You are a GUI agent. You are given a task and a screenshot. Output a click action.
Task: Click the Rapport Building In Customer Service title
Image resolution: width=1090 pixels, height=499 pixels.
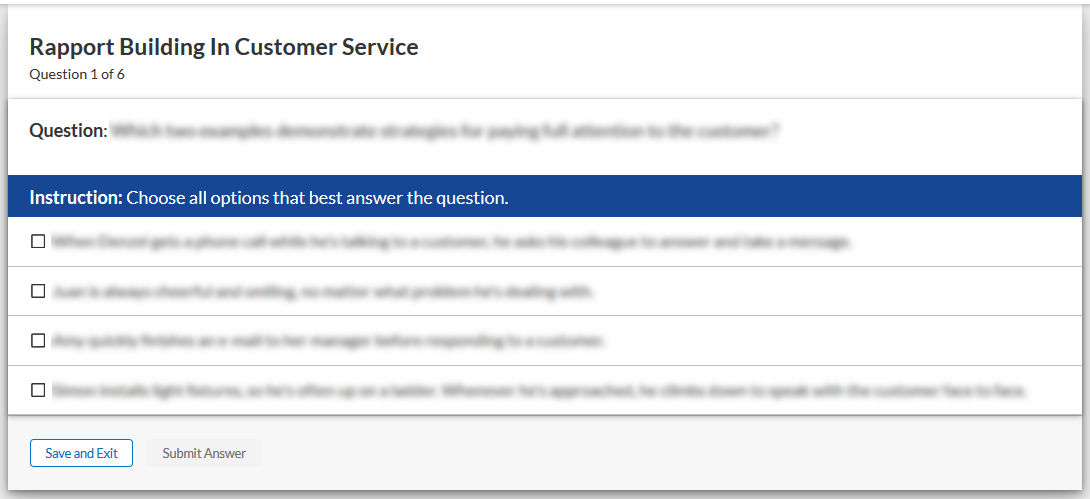pos(224,47)
